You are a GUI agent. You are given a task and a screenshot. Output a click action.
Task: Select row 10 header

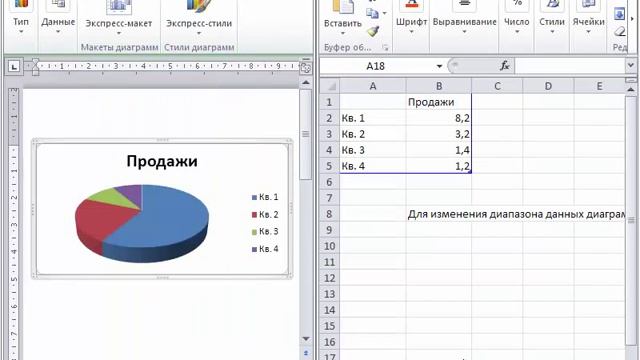pos(329,246)
